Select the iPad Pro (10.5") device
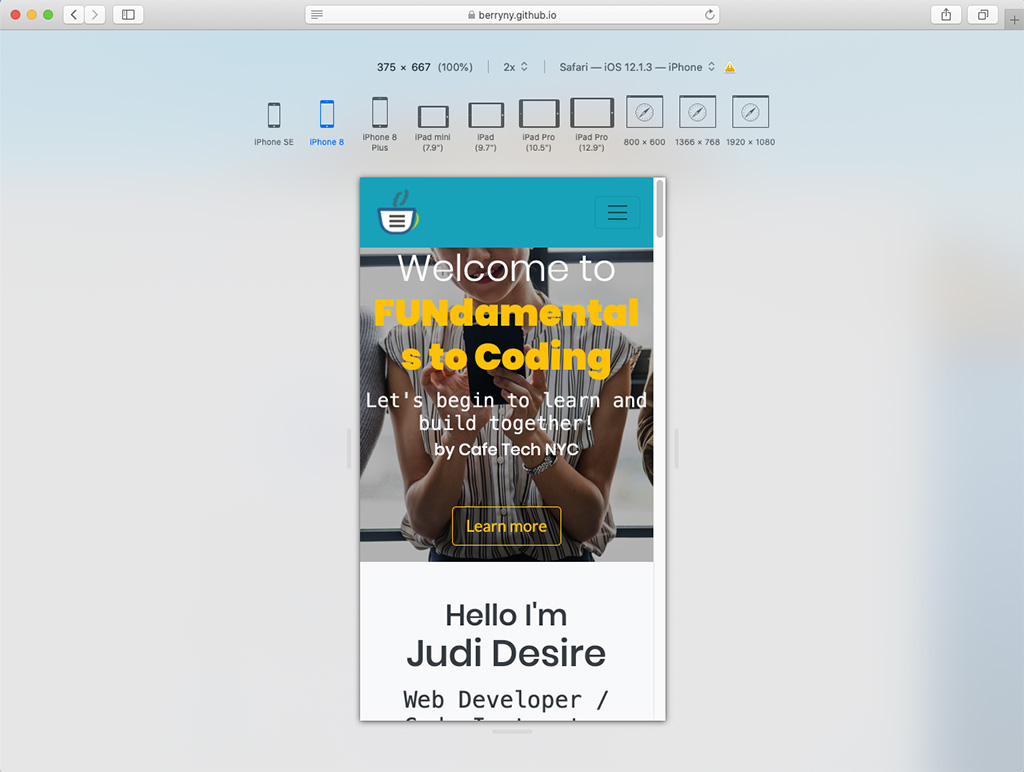1024x772 pixels. pyautogui.click(x=539, y=114)
